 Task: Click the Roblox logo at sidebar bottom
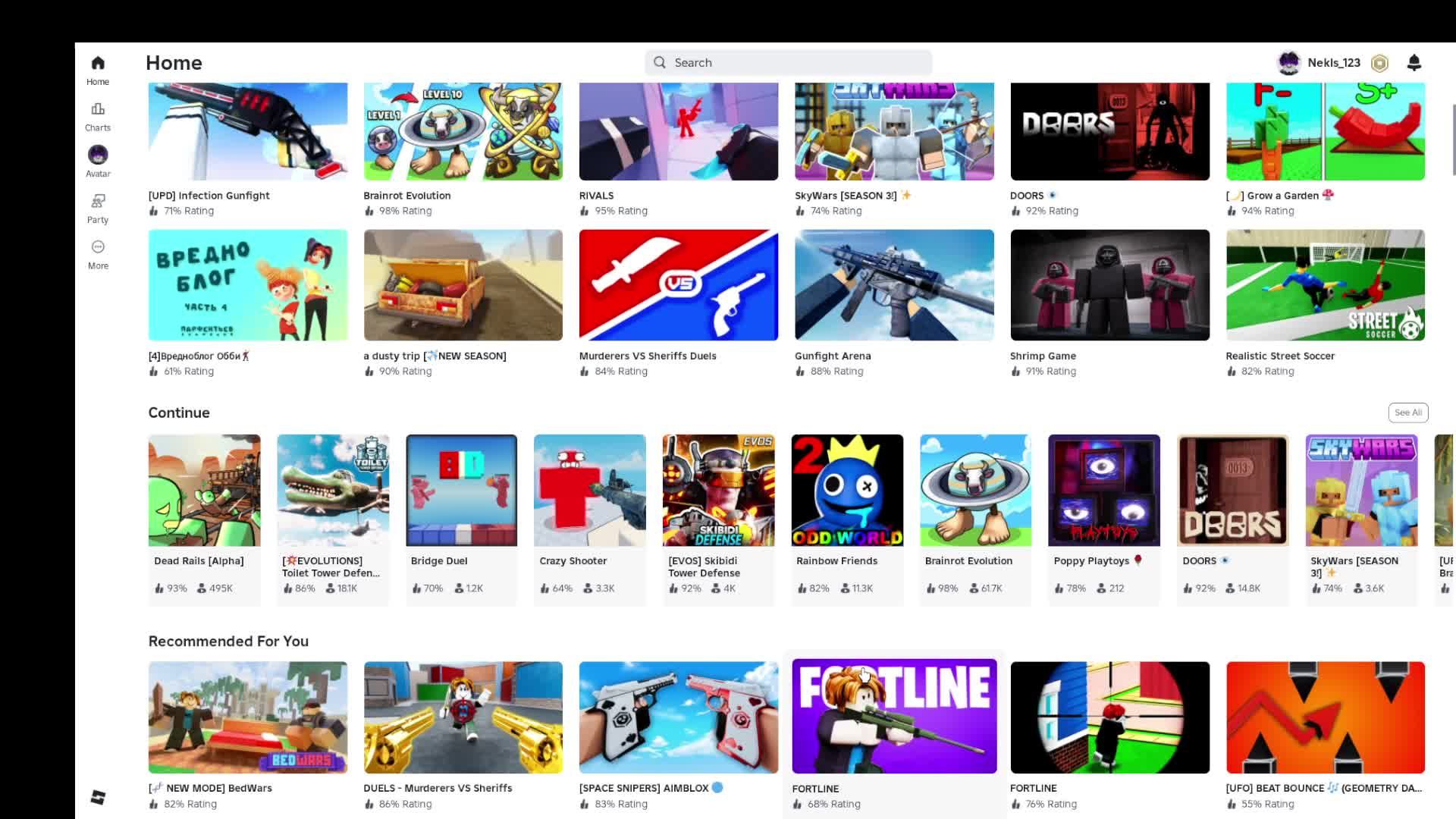click(98, 797)
